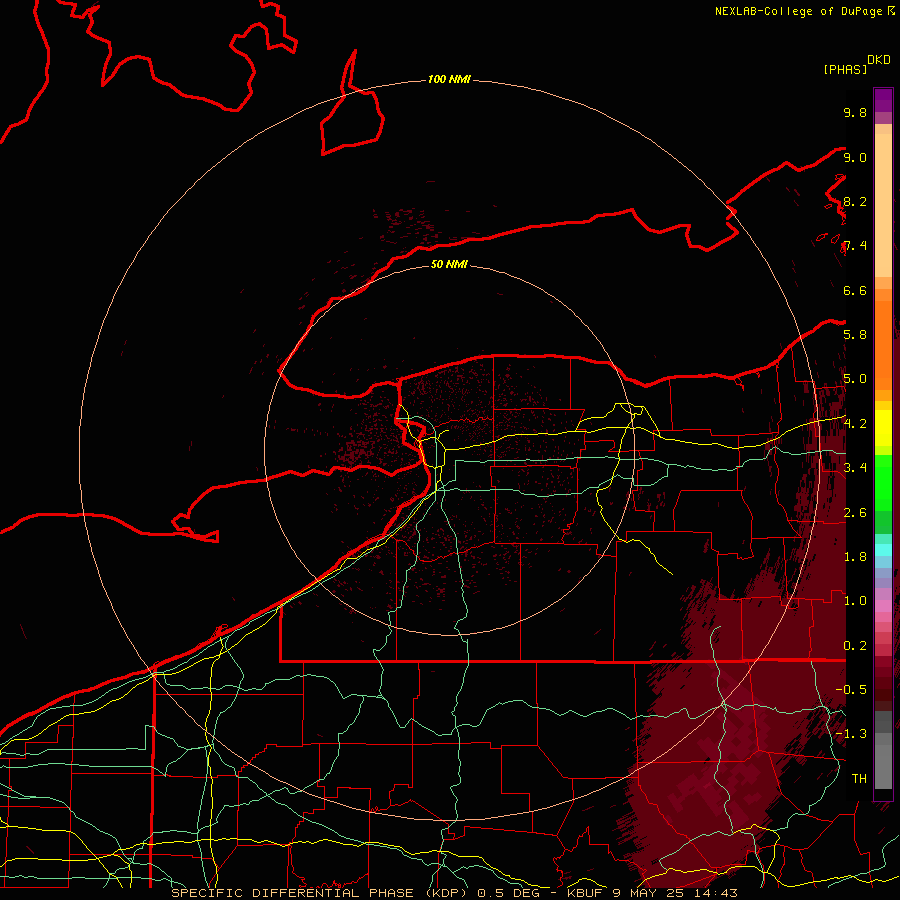Click the 1.8 scale value
Viewport: 900px width, 900px height.
855,557
